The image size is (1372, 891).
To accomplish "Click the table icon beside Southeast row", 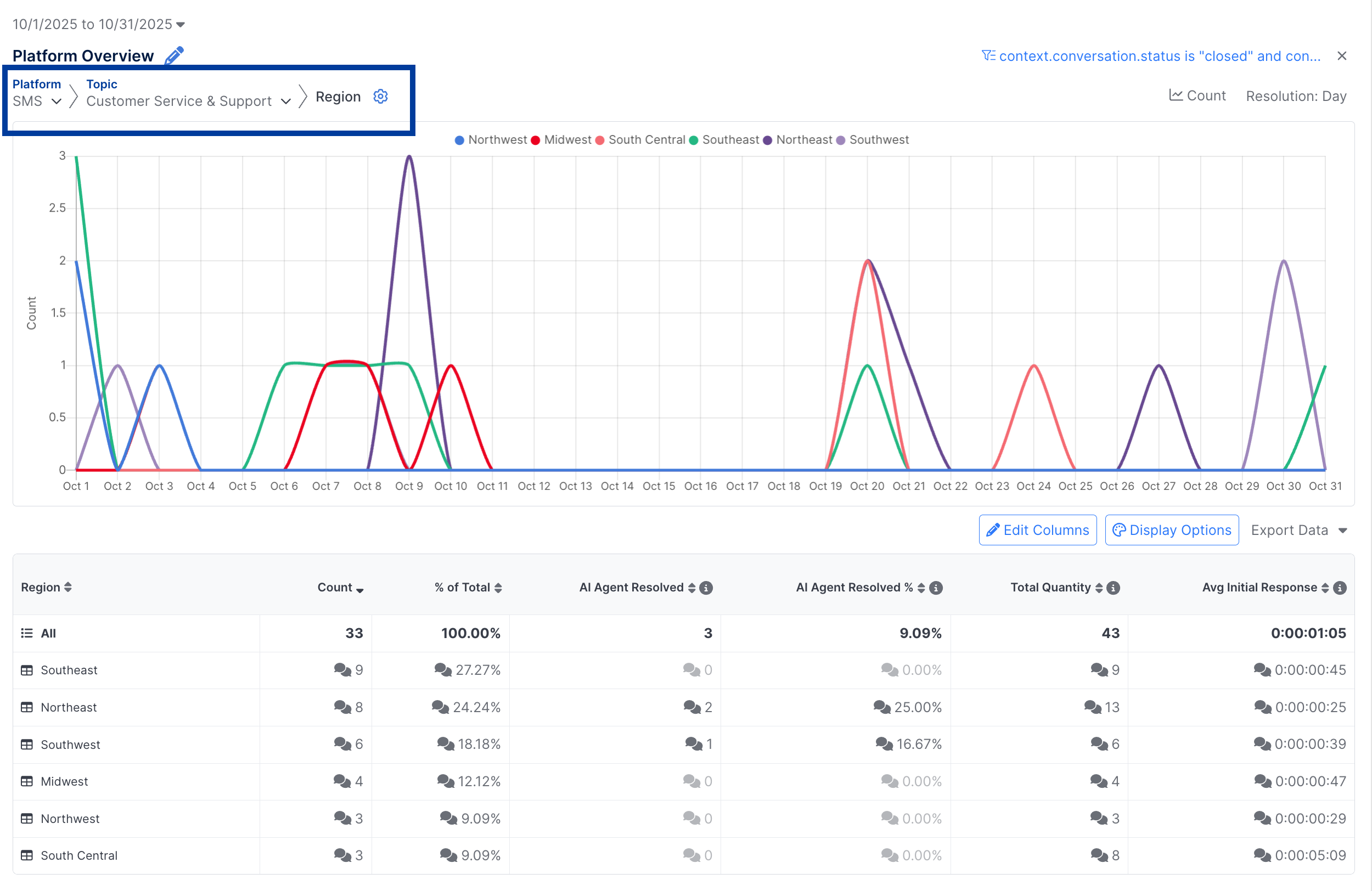I will 26,670.
